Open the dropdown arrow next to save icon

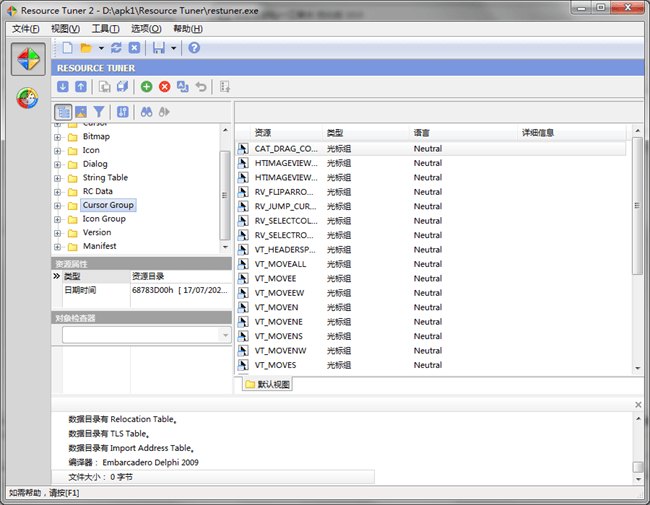pyautogui.click(x=173, y=48)
